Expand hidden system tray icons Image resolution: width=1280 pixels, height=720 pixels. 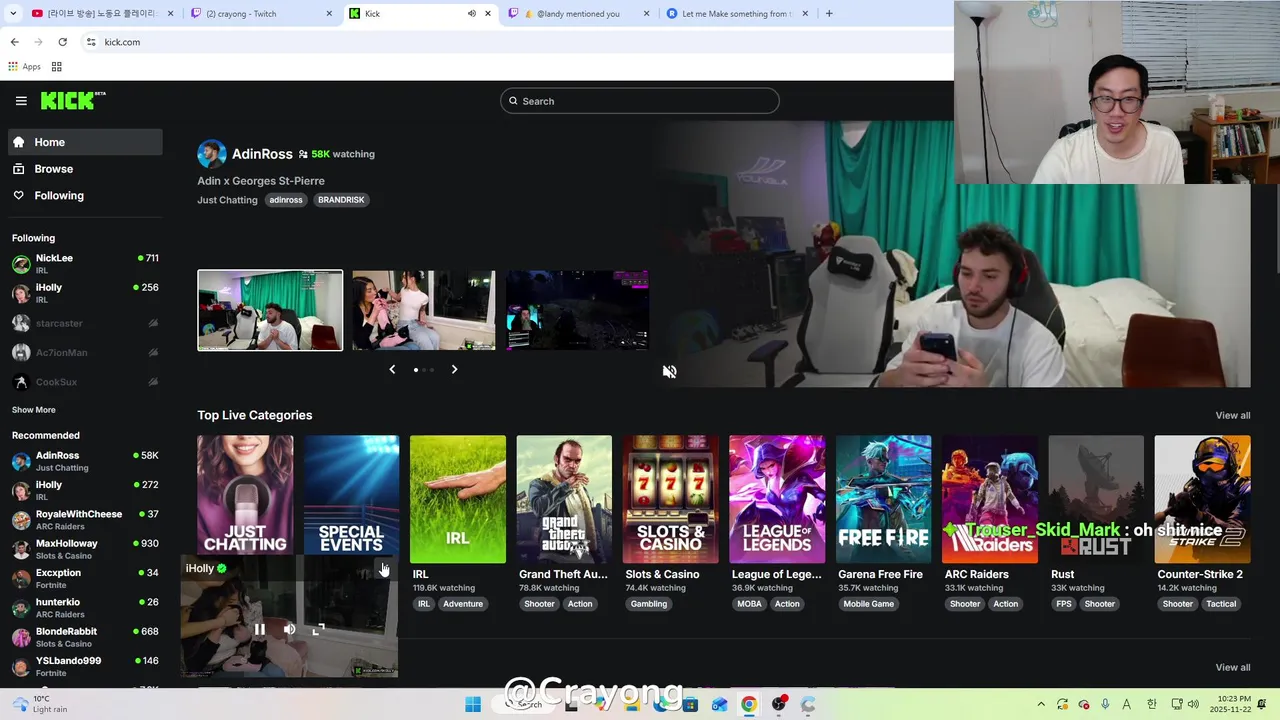point(1041,705)
